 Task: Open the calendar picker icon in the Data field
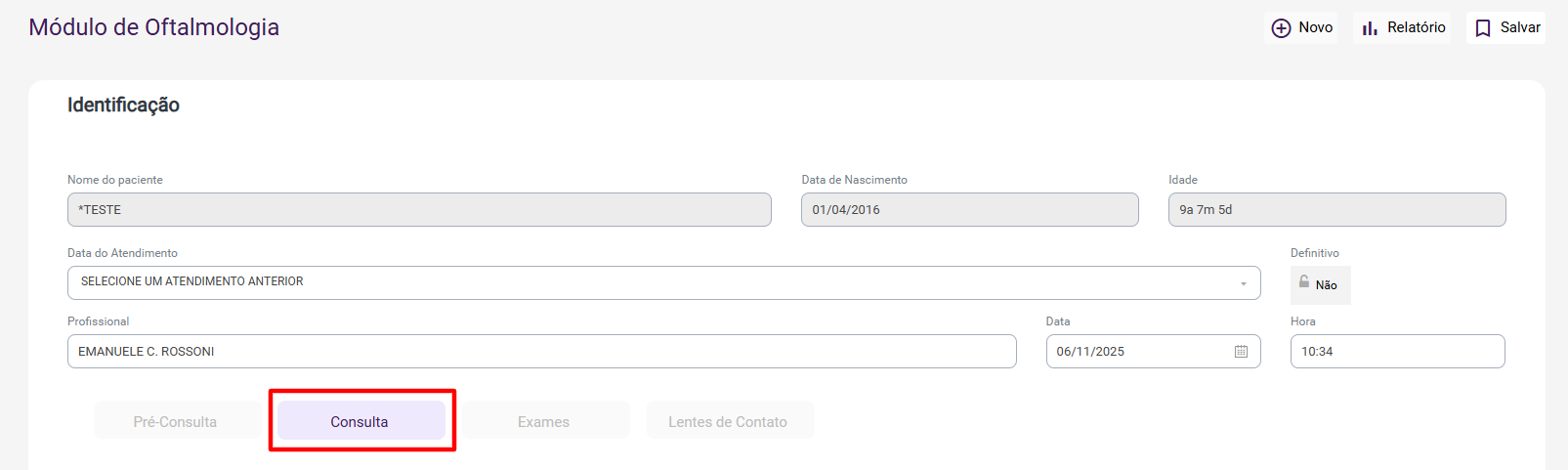pos(1241,352)
